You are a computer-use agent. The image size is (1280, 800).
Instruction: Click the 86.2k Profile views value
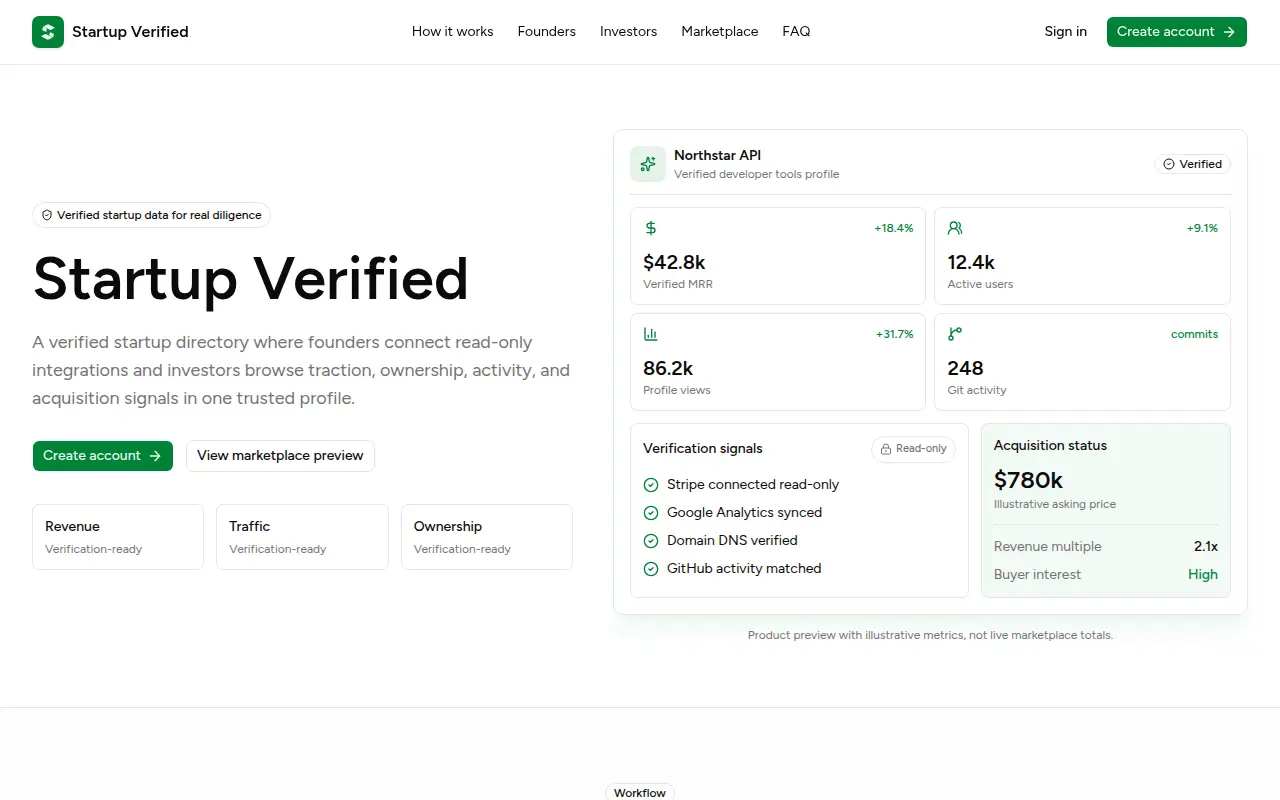[x=668, y=368]
